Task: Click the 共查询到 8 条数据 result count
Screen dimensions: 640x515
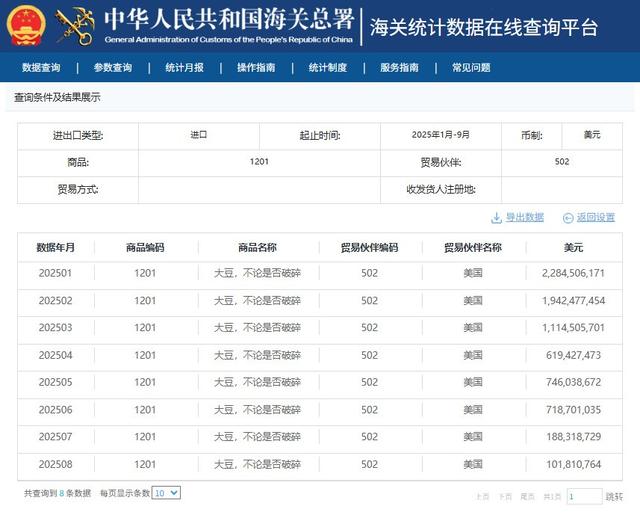Action: (x=58, y=493)
